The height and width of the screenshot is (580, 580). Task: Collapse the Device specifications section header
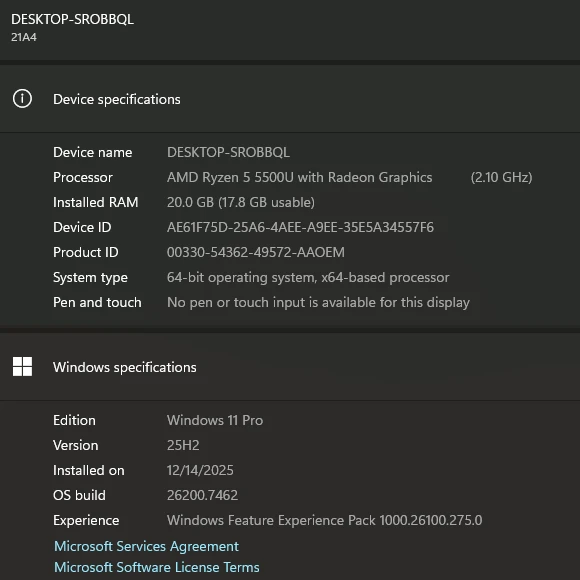[290, 99]
